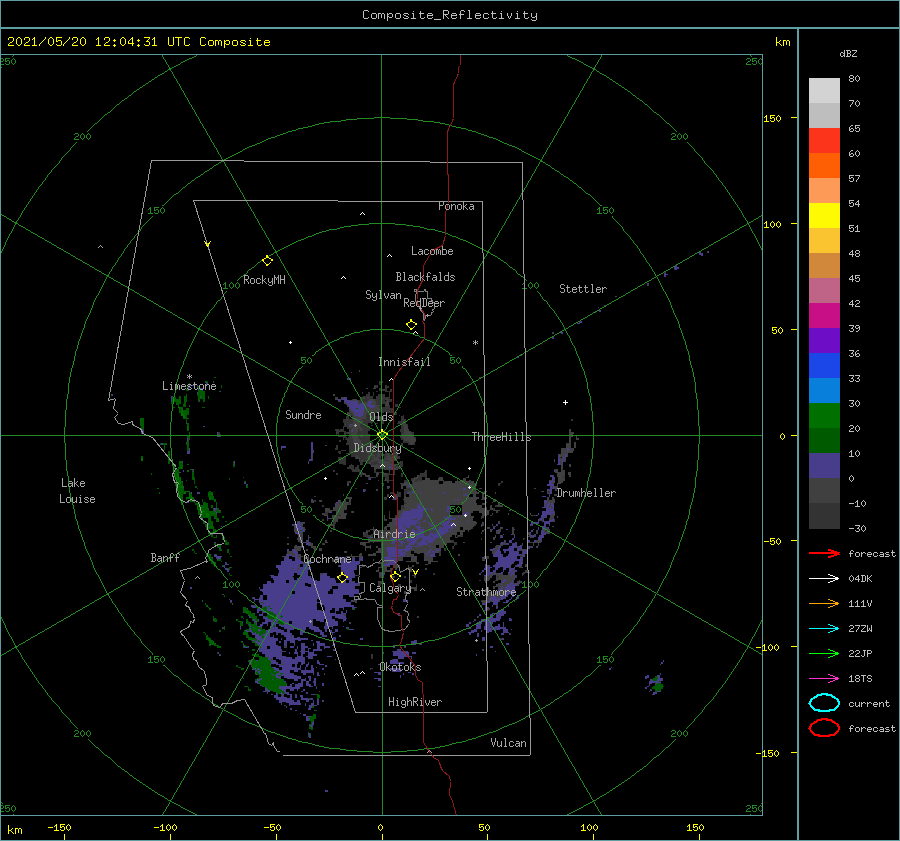Image resolution: width=900 pixels, height=841 pixels.
Task: Click the orange 111V arrow icon
Action: click(x=824, y=603)
